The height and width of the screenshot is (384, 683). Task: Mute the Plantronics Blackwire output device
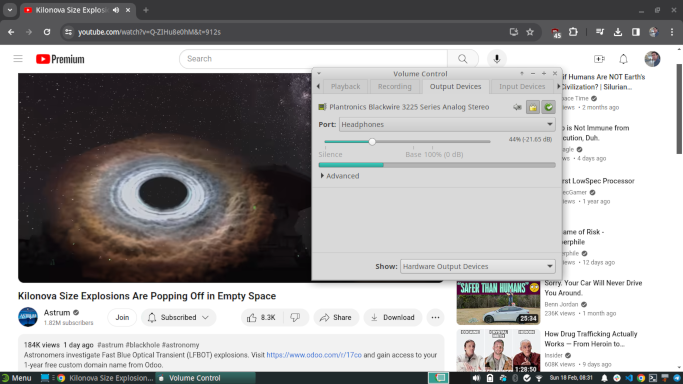pos(517,107)
